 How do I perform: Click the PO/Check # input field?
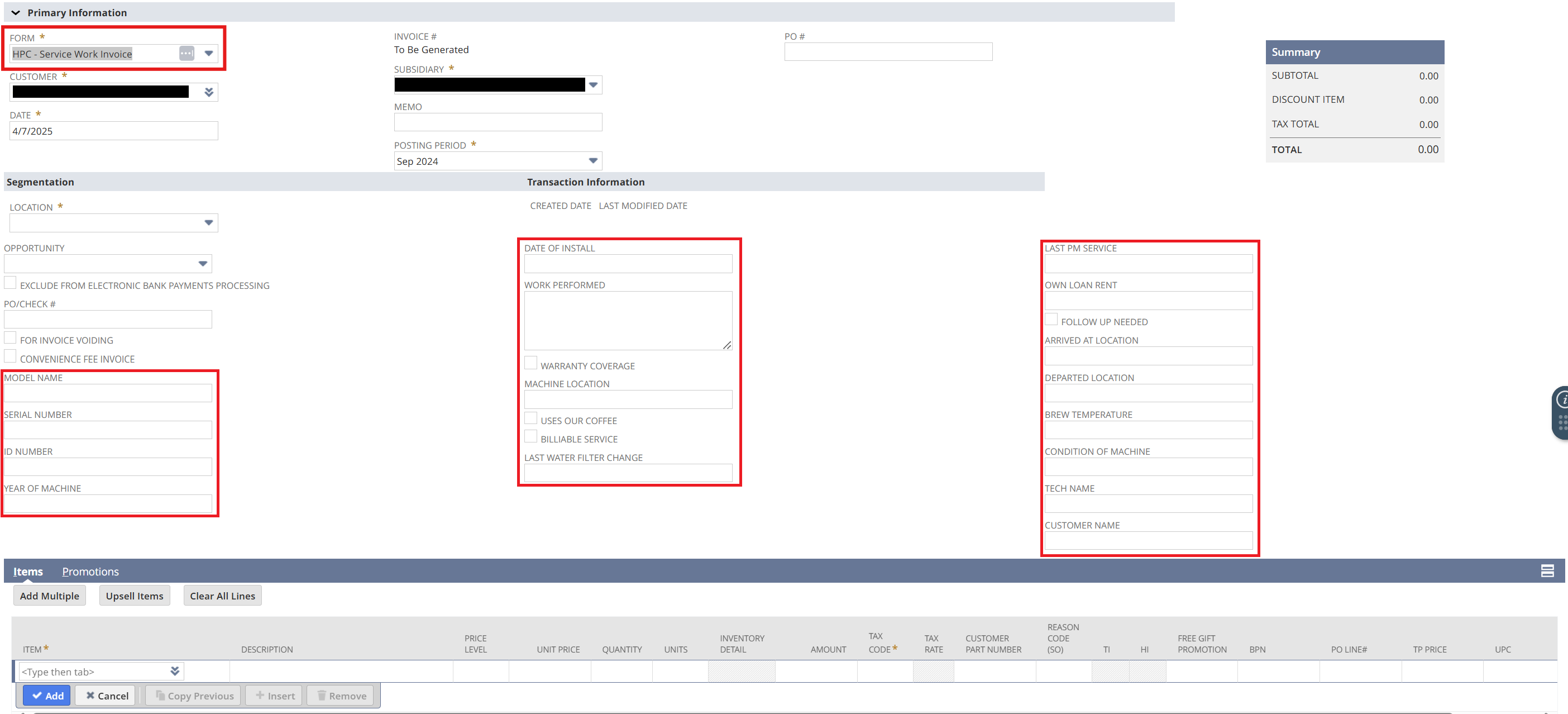tap(108, 319)
